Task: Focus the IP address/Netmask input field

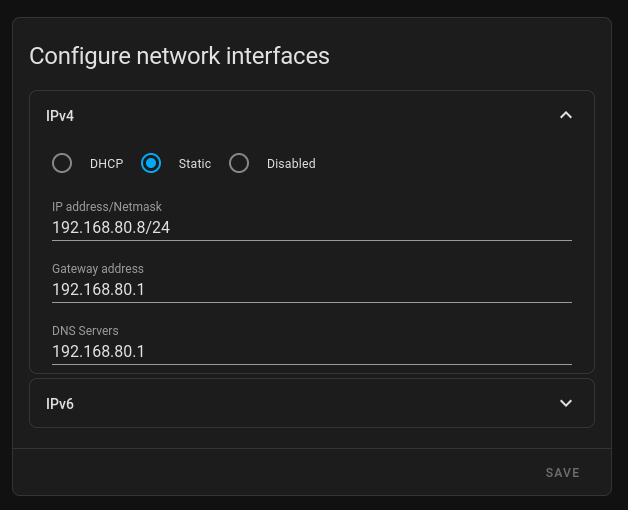Action: (x=311, y=228)
